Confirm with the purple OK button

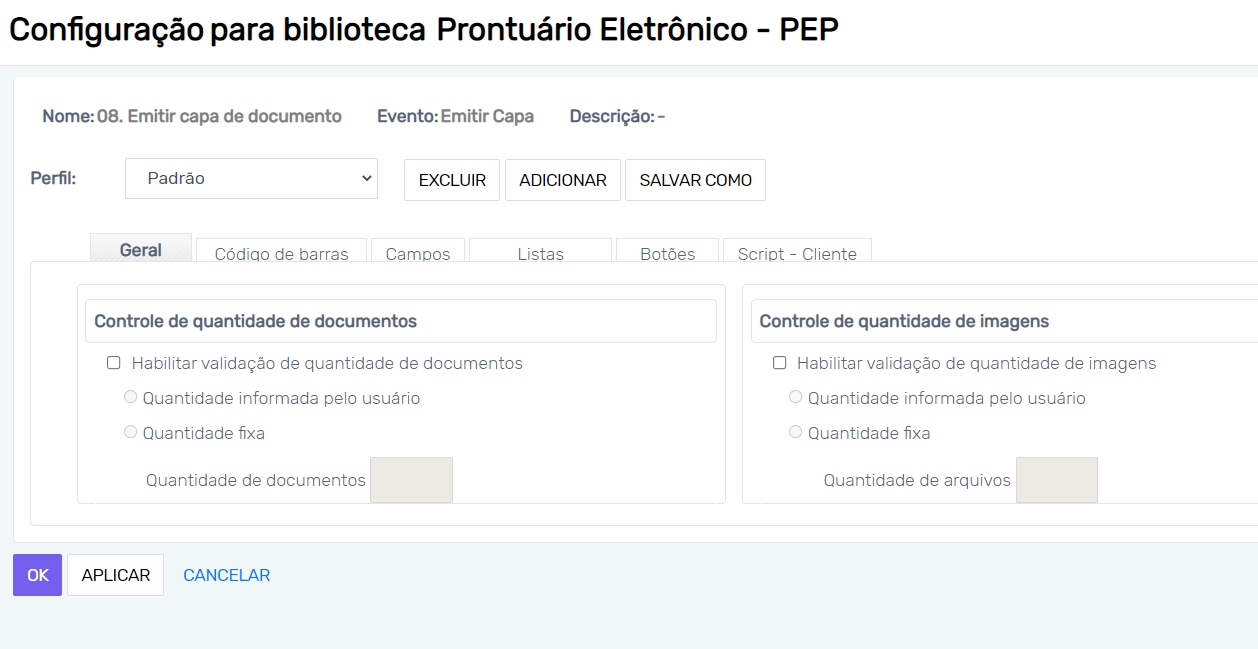click(x=37, y=575)
